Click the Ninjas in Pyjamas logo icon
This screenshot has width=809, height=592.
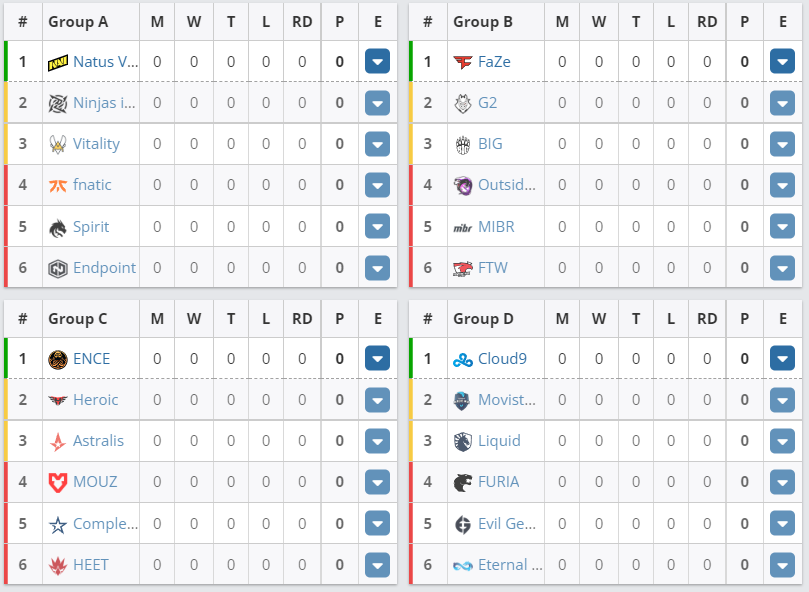[58, 103]
